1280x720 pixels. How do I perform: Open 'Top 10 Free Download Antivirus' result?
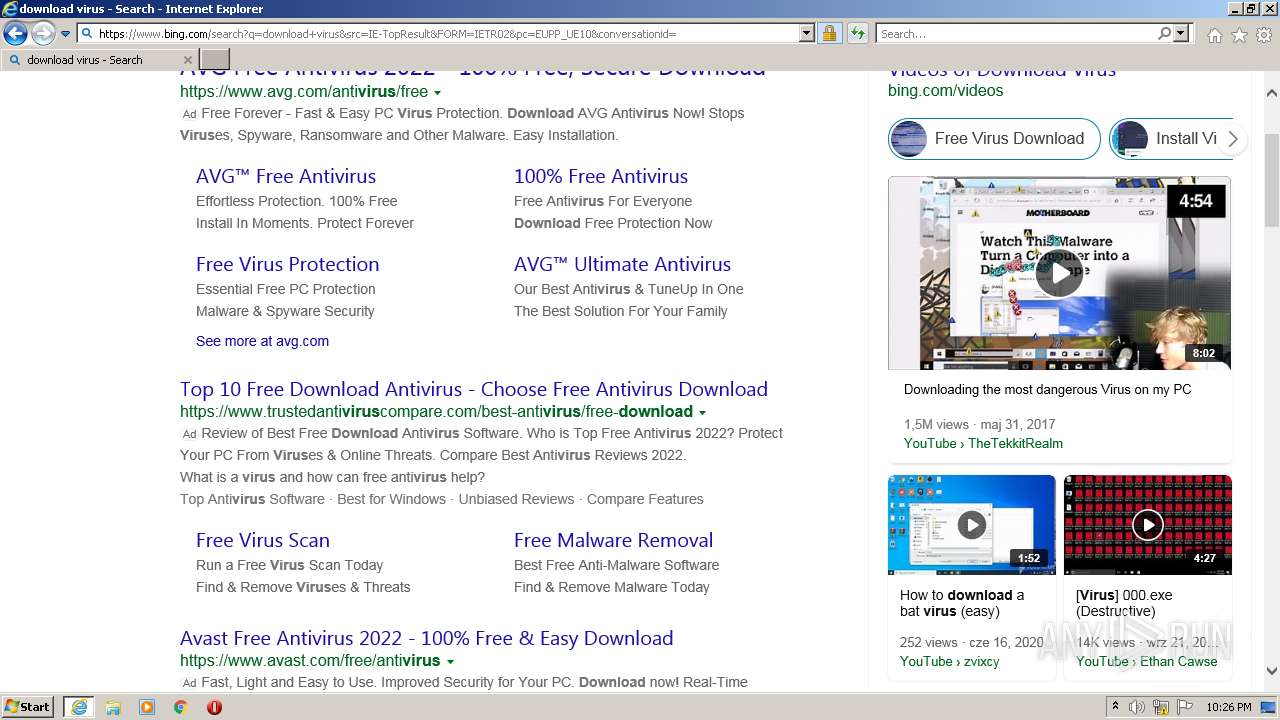[474, 389]
